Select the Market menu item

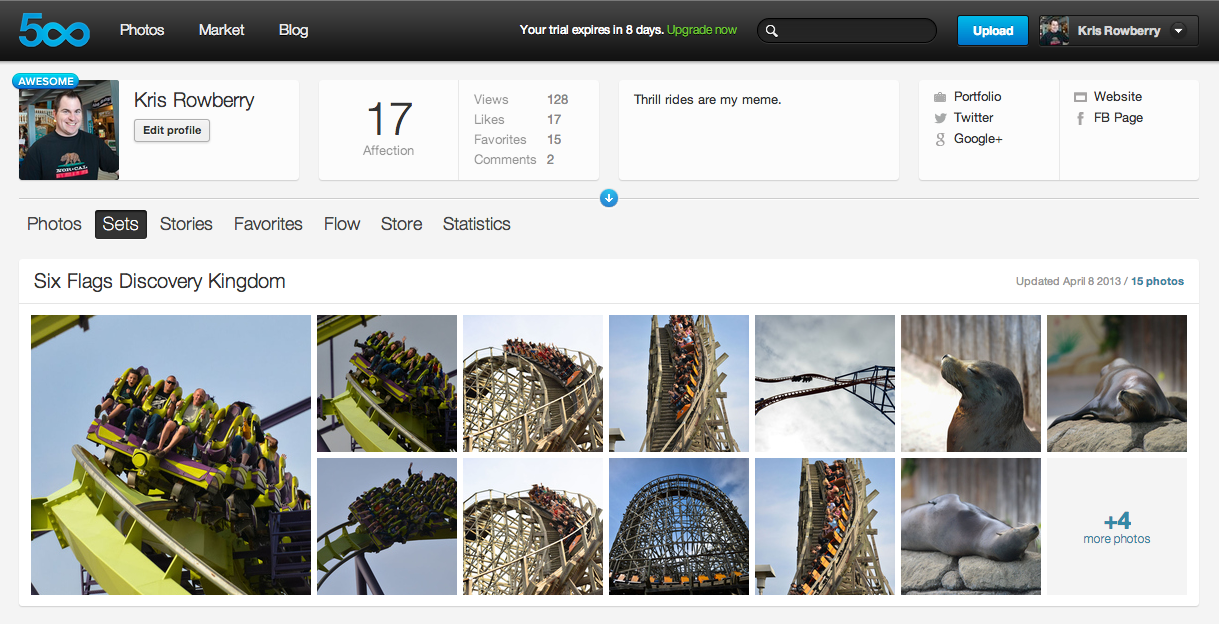click(x=221, y=30)
